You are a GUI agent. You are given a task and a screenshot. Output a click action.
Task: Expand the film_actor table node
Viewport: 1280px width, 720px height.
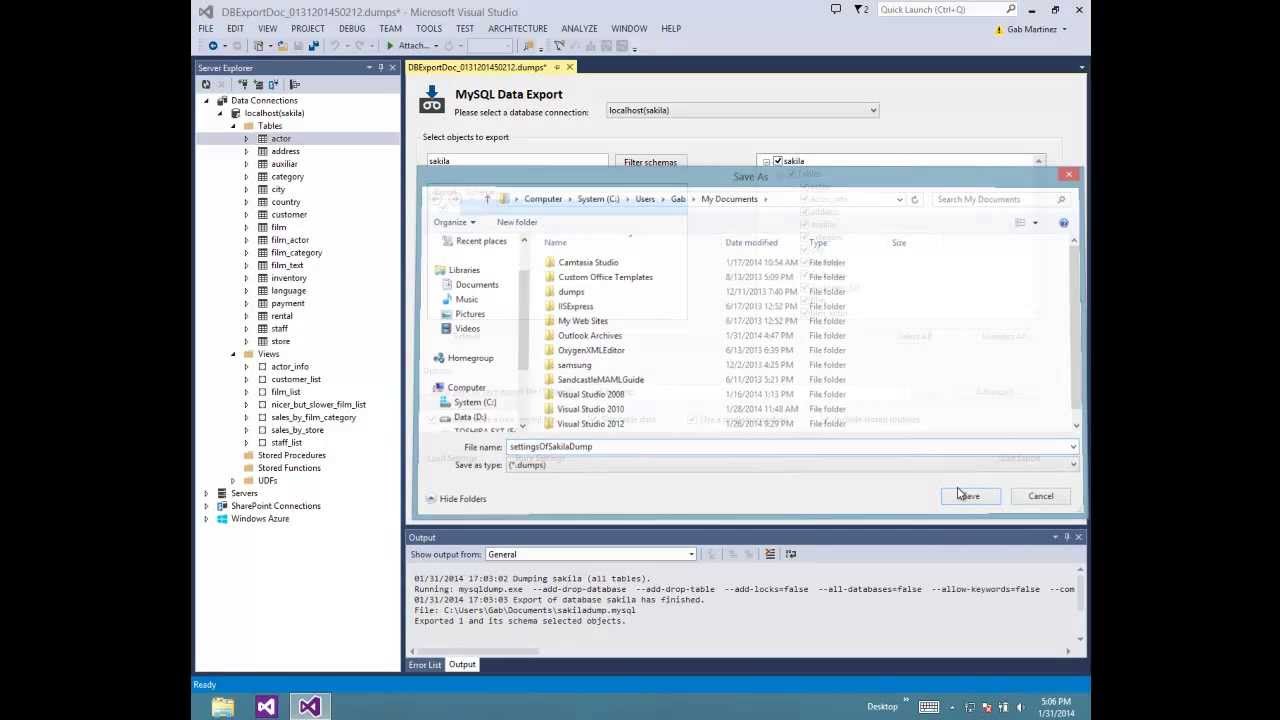pyautogui.click(x=246, y=240)
